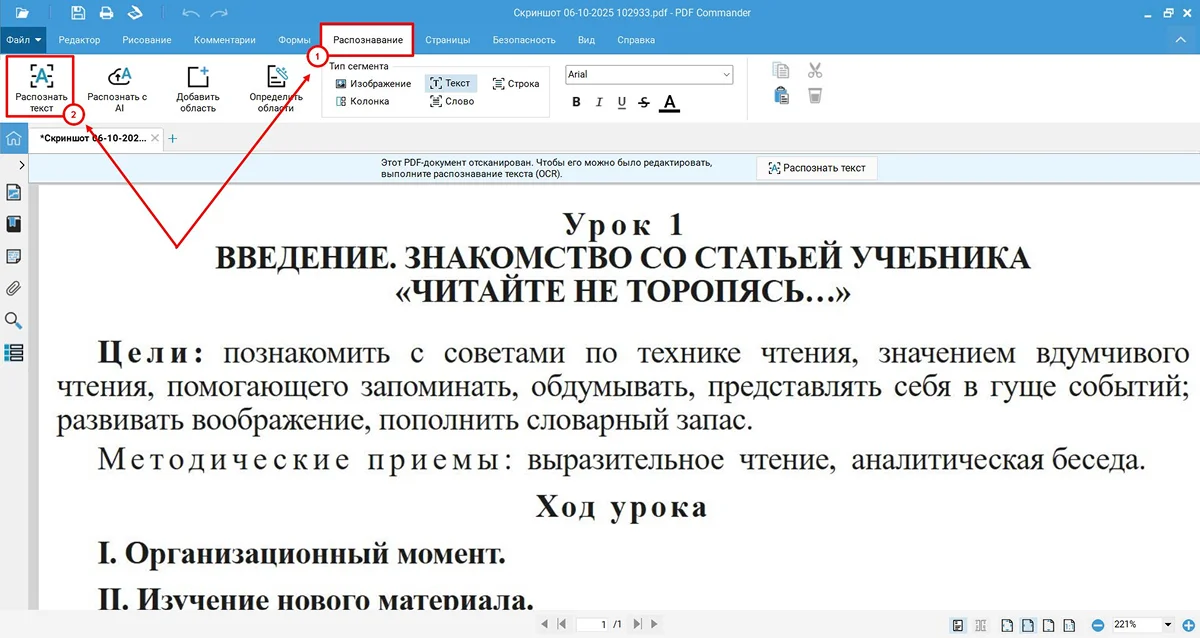Image resolution: width=1200 pixels, height=638 pixels.
Task: Save the document with the floppy icon
Action: tap(79, 13)
